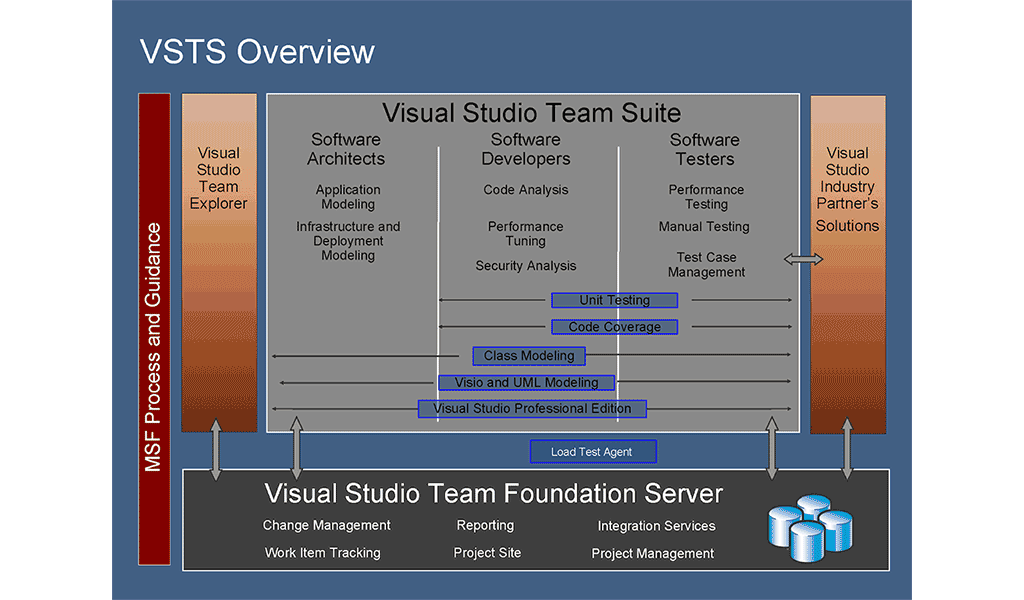Click the MSF Process and Guidance bar
The height and width of the screenshot is (600, 1024).
pyautogui.click(x=154, y=329)
